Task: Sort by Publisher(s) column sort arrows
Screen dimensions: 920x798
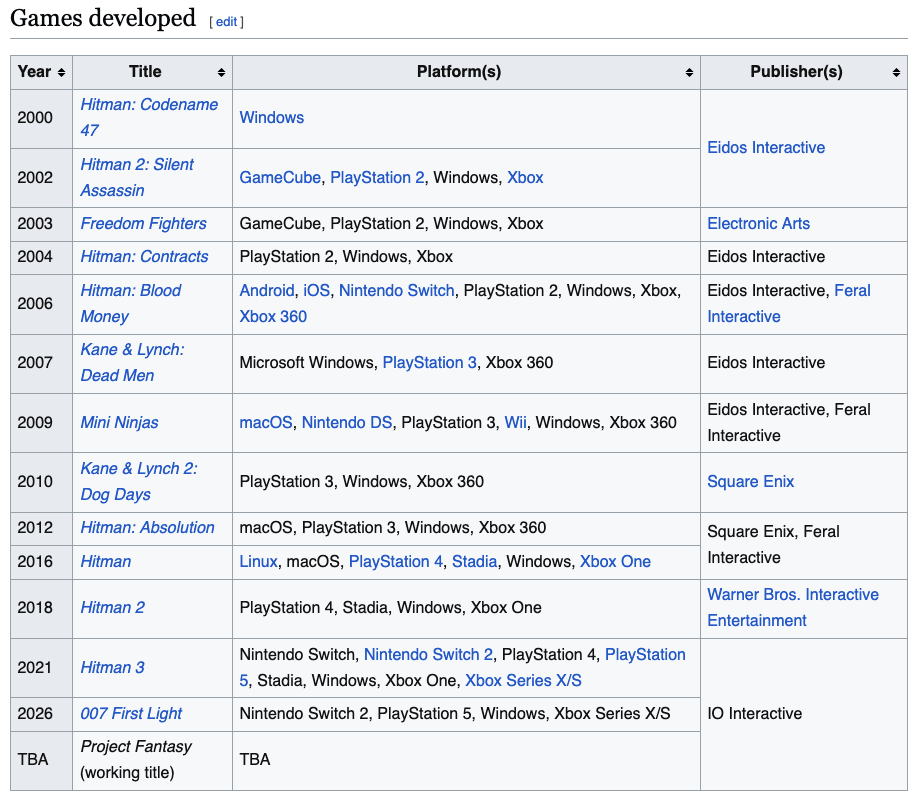Action: [897, 72]
